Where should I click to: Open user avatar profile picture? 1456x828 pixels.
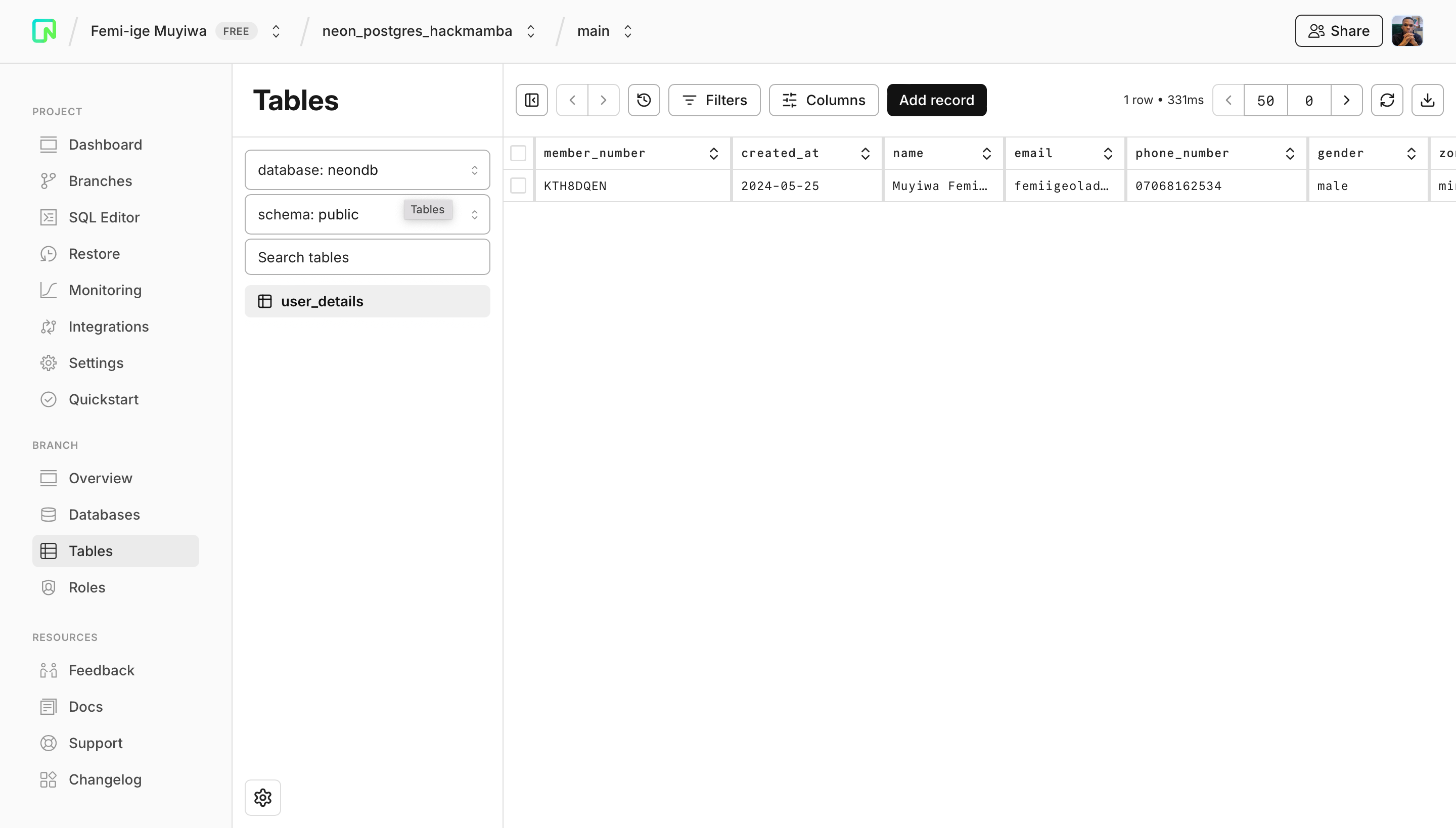tap(1407, 31)
